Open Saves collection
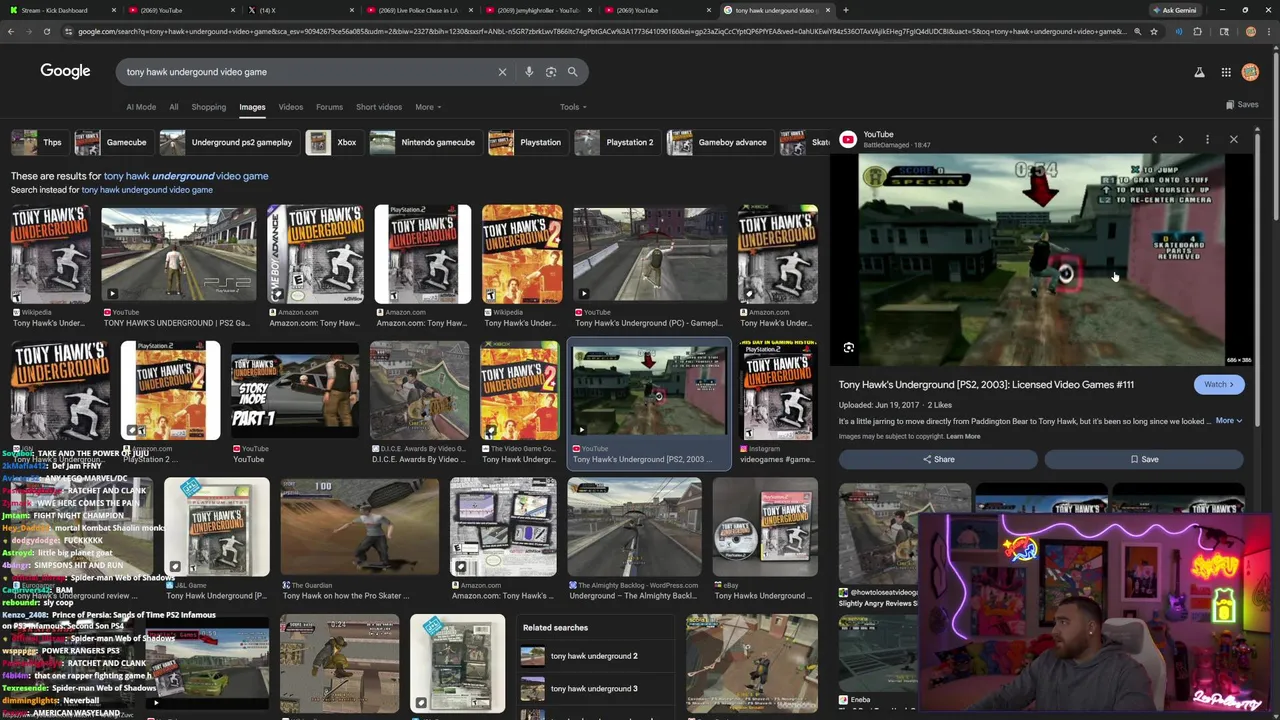This screenshot has height=720, width=1280. (1242, 105)
